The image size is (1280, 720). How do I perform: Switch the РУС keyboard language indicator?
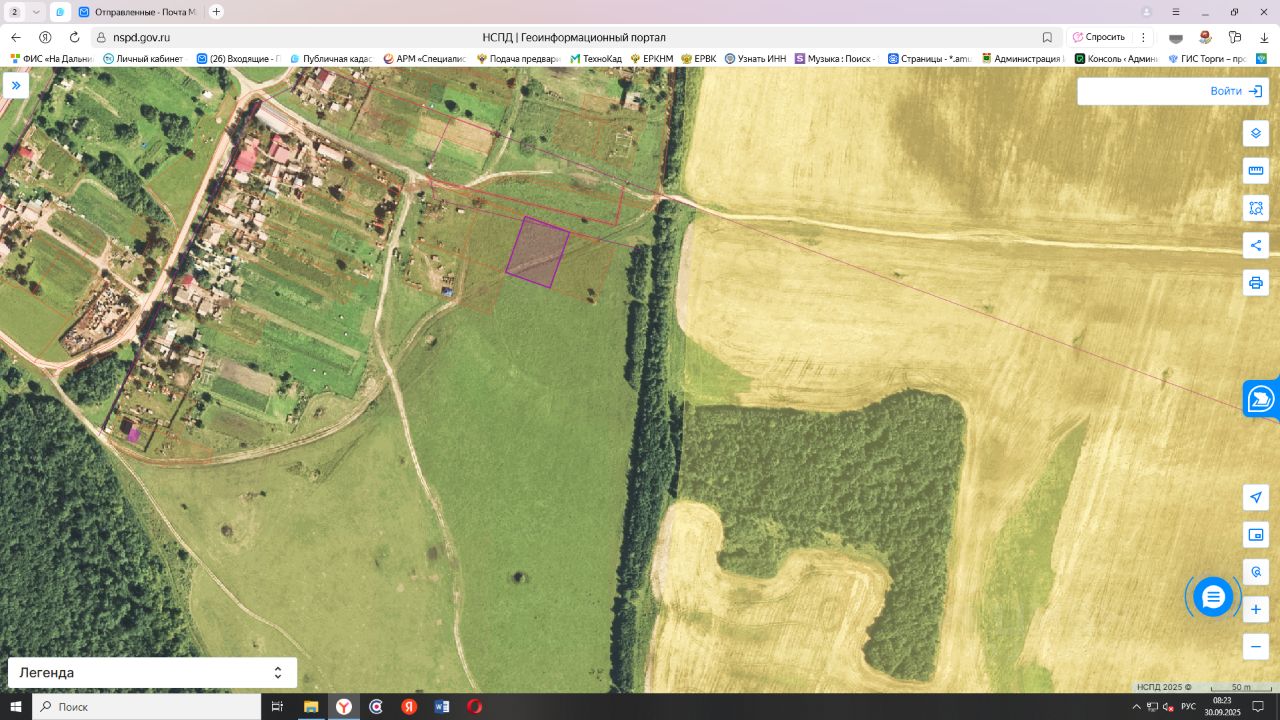click(x=1188, y=707)
